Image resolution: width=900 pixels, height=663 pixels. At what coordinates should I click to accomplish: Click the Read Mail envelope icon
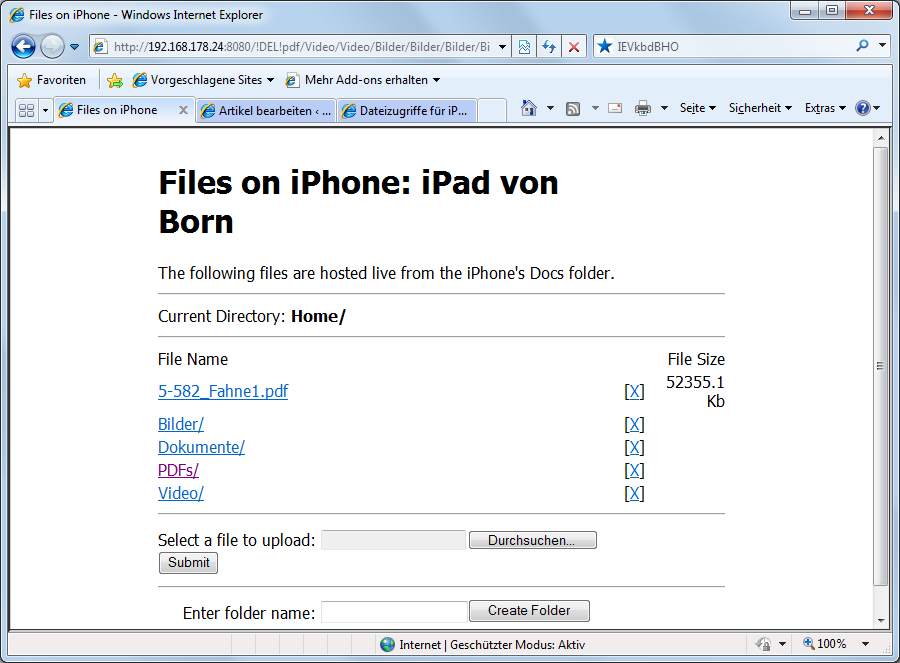point(615,108)
